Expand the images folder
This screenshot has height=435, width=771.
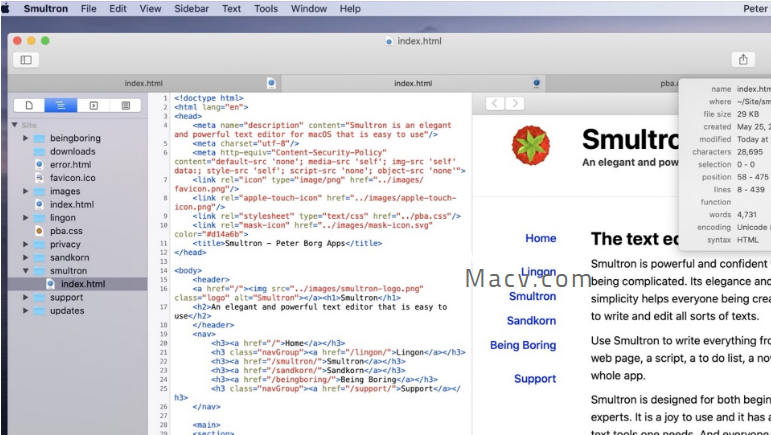click(x=25, y=191)
